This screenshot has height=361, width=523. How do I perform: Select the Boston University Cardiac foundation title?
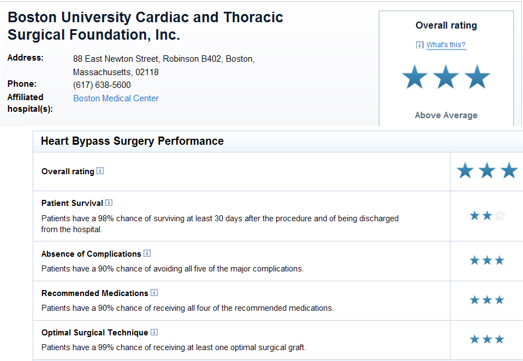tap(145, 26)
